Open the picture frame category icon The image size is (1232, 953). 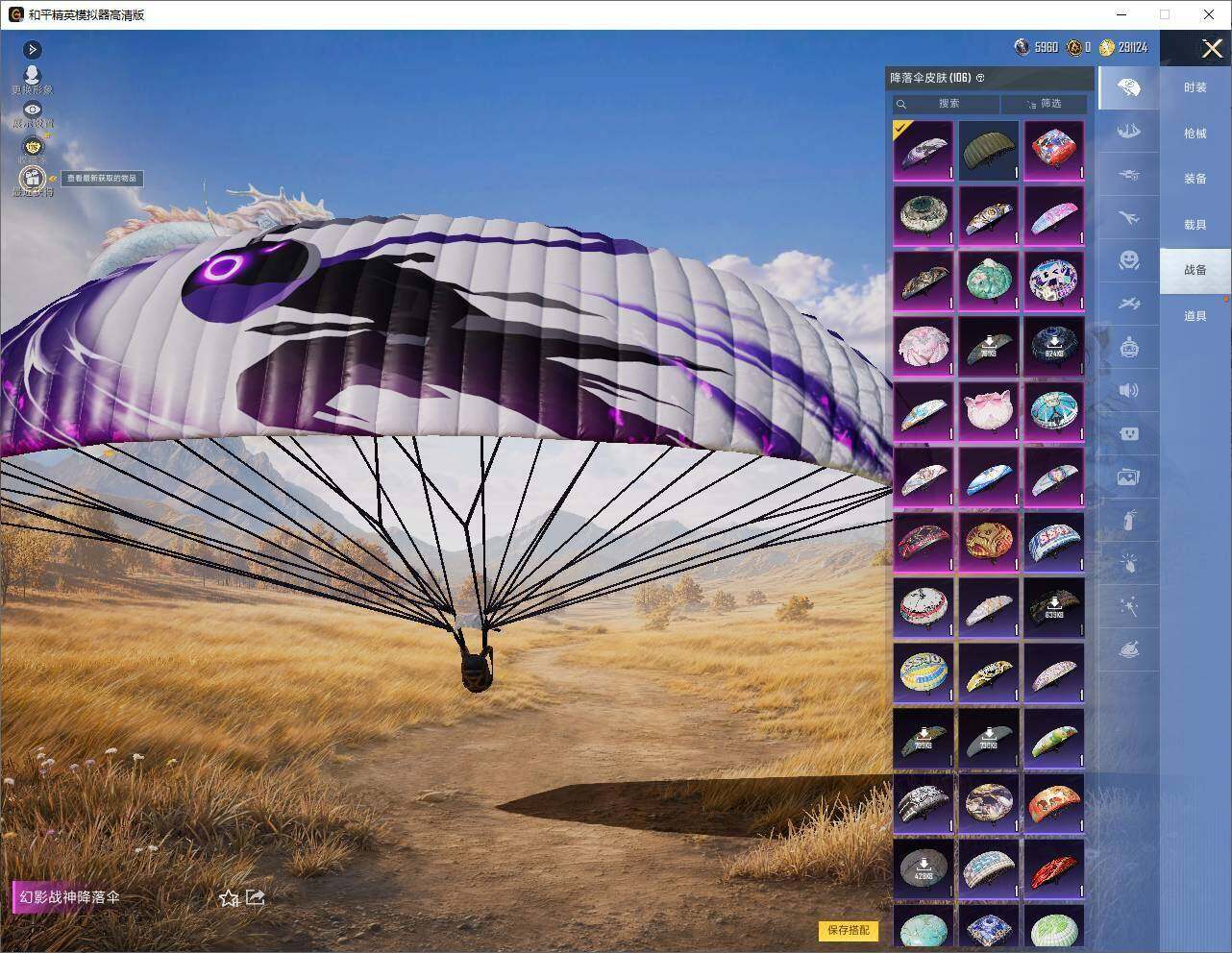click(1129, 476)
